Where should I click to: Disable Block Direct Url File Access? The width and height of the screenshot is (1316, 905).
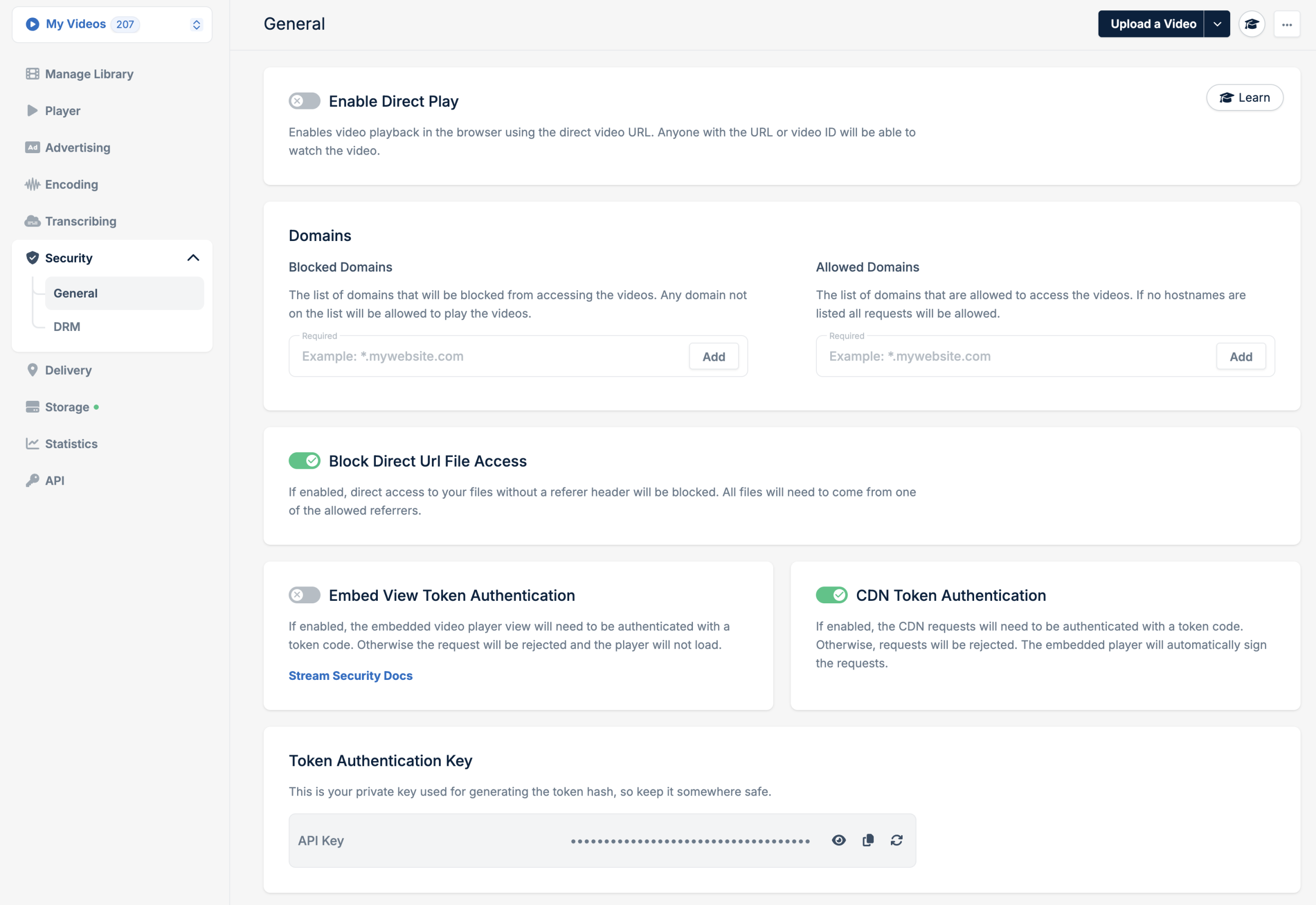pyautogui.click(x=305, y=460)
